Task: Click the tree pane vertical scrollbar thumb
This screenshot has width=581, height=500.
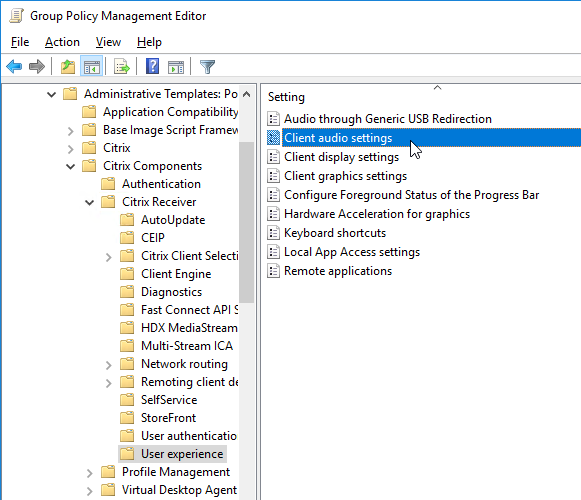Action: [246, 222]
